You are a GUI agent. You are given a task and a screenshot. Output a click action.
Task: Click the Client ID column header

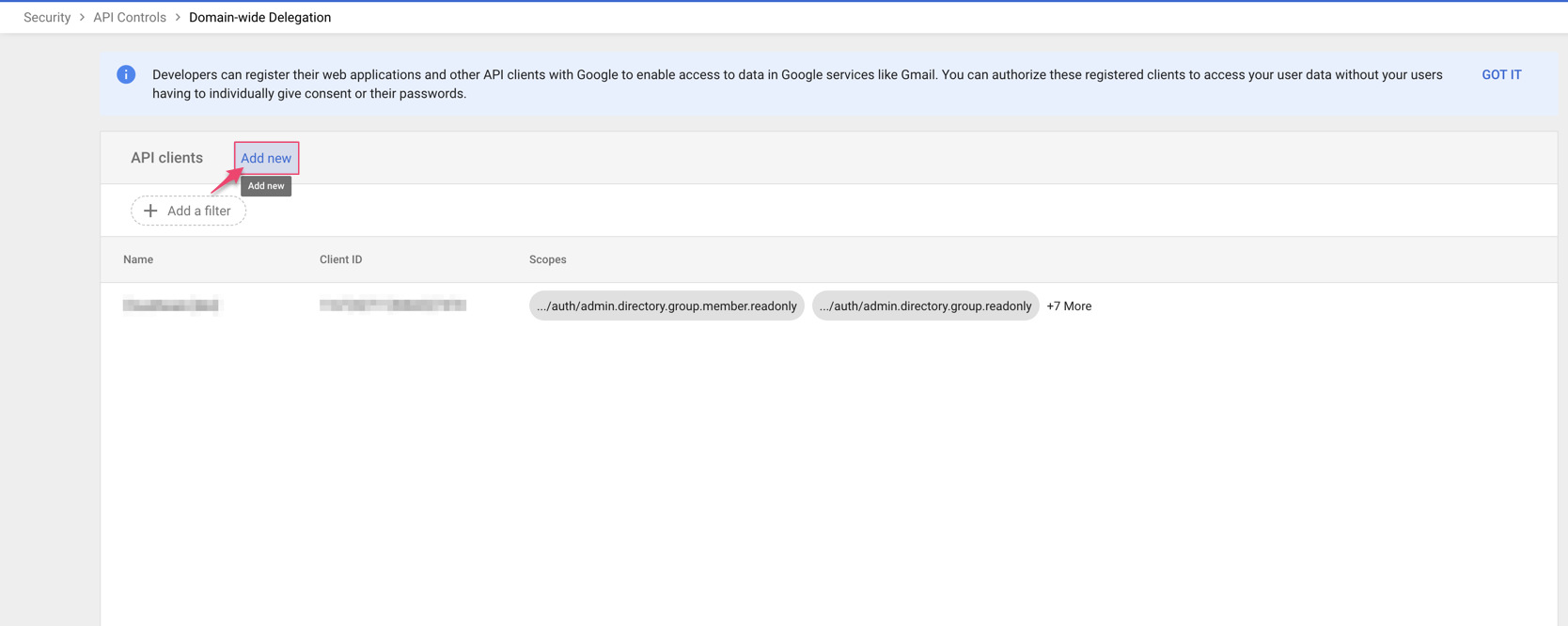coord(340,259)
